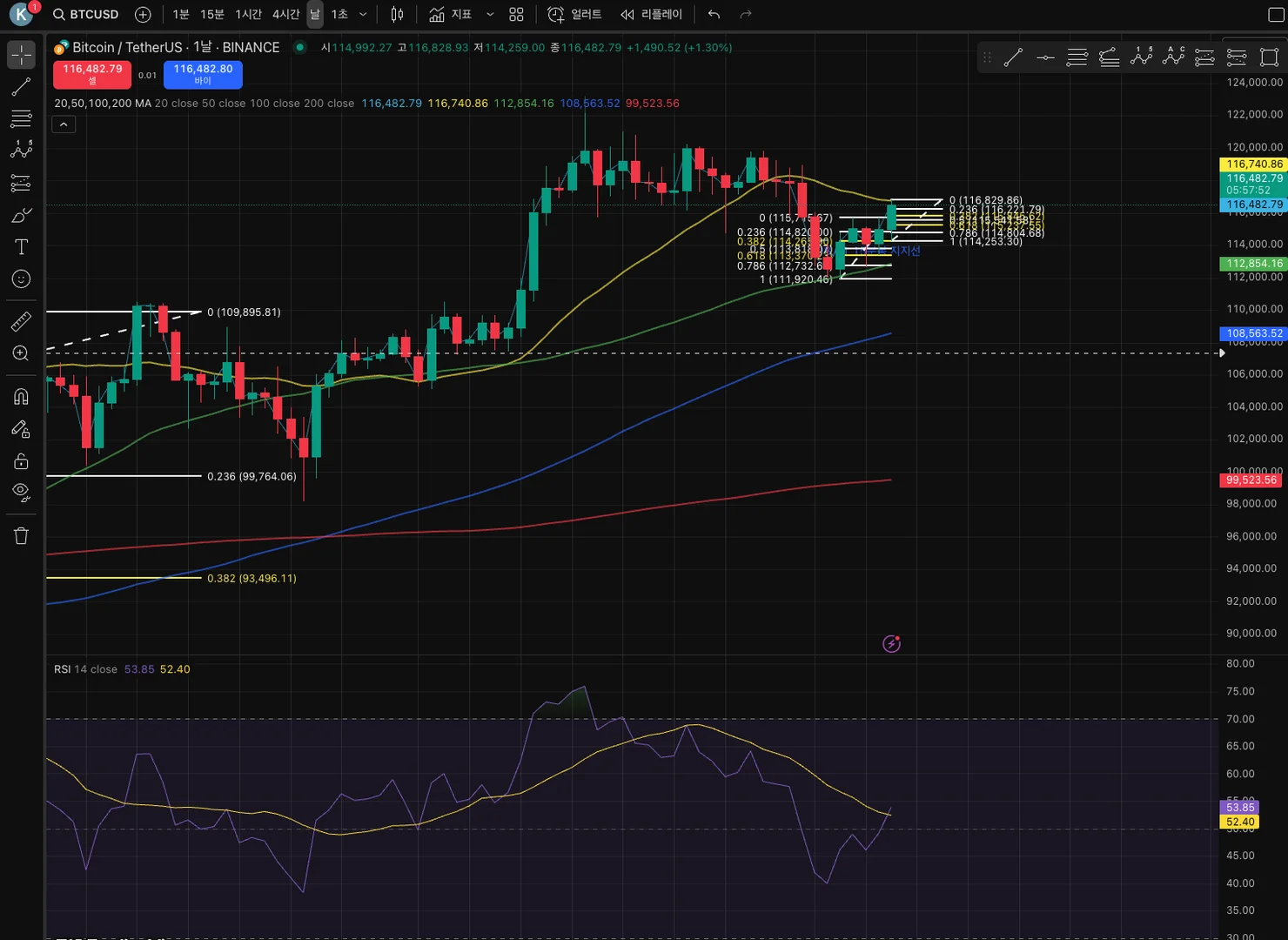
Task: Select the 날 daily timeframe
Action: click(x=315, y=14)
